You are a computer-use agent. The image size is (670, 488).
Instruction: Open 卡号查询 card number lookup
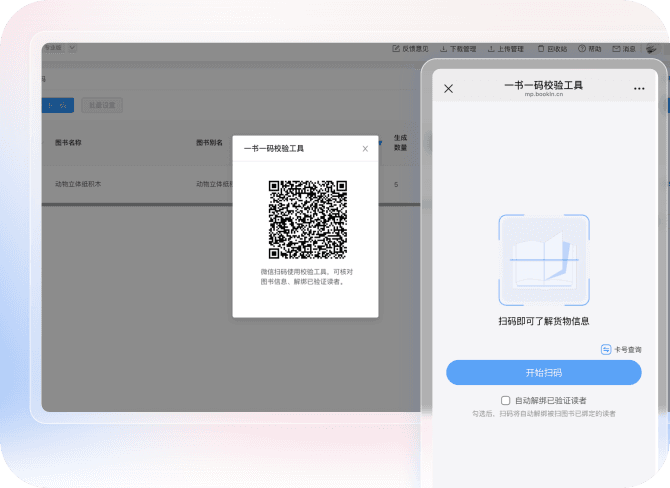[621, 350]
